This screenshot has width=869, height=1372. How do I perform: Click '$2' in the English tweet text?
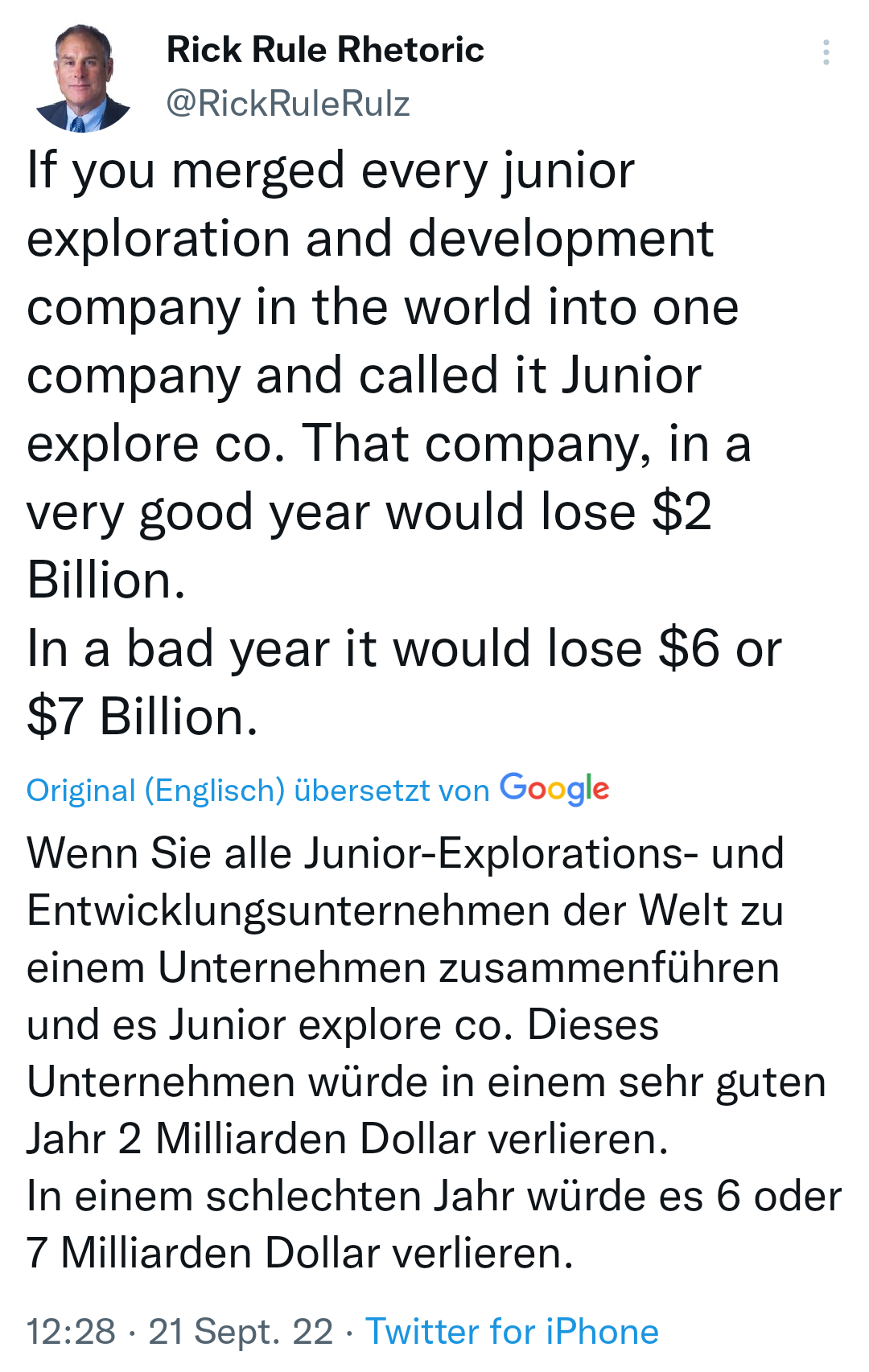coord(682,512)
